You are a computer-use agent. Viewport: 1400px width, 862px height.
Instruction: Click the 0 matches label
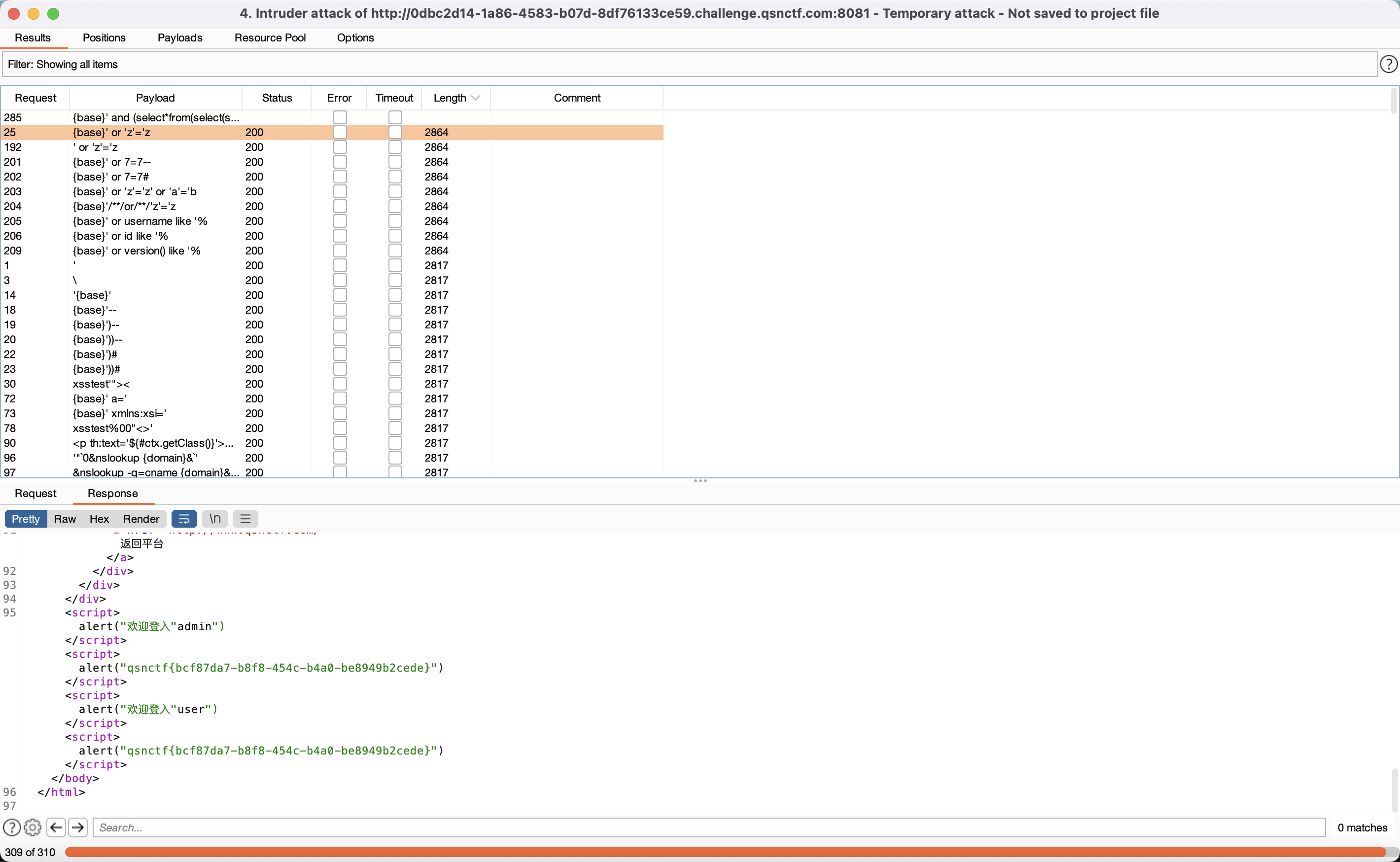(1362, 828)
